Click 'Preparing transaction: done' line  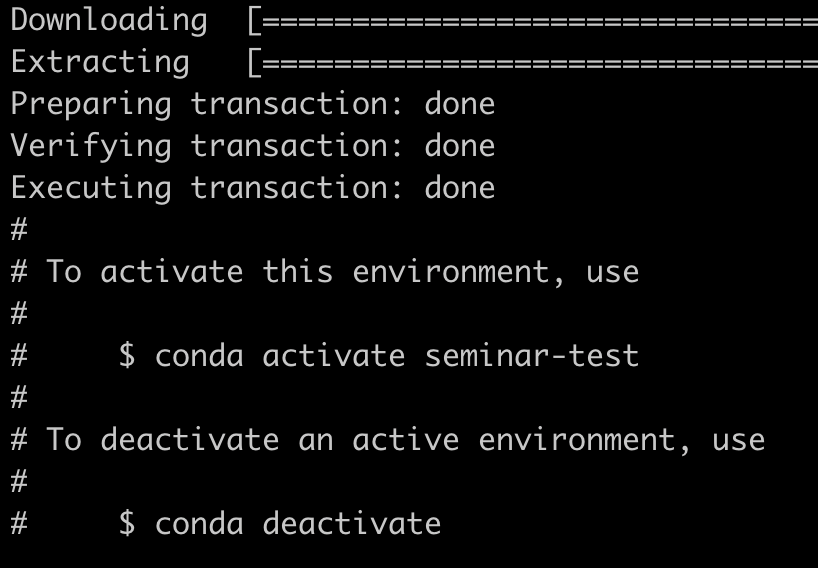[253, 105]
